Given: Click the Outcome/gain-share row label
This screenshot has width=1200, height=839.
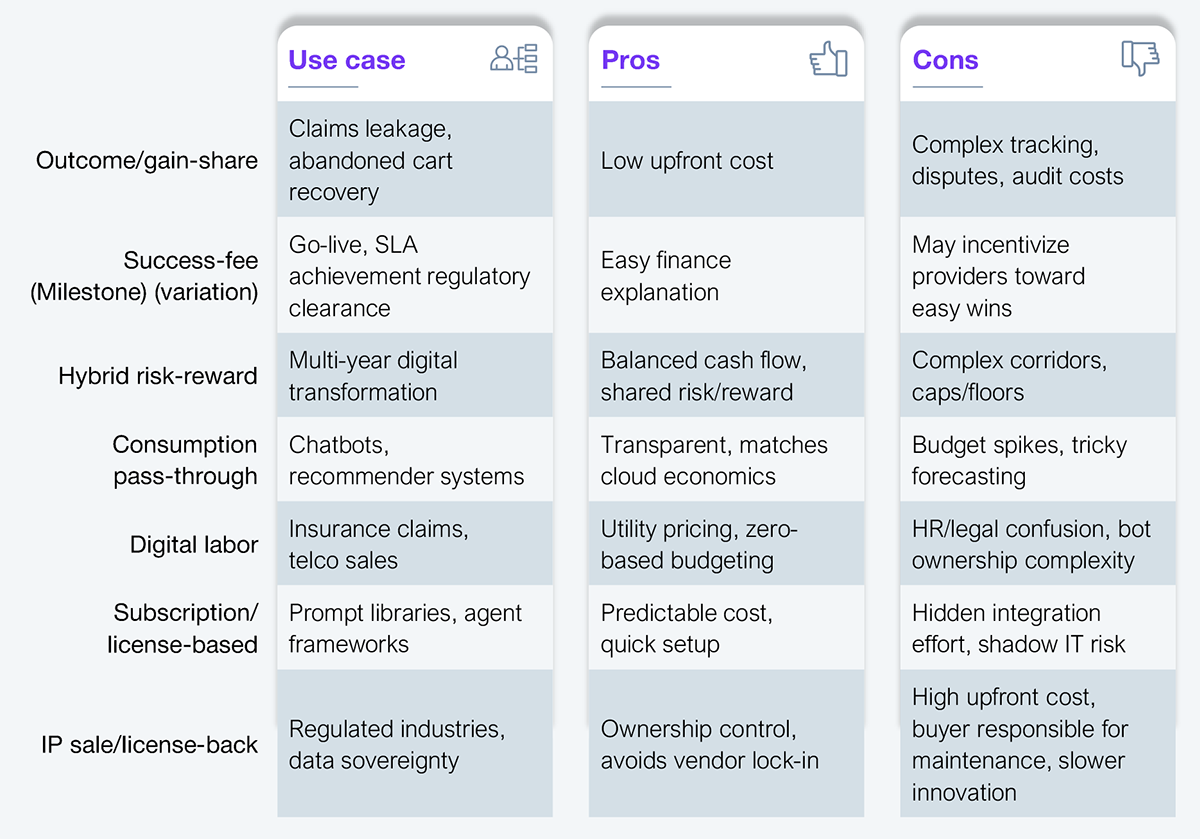Looking at the screenshot, I should [147, 160].
